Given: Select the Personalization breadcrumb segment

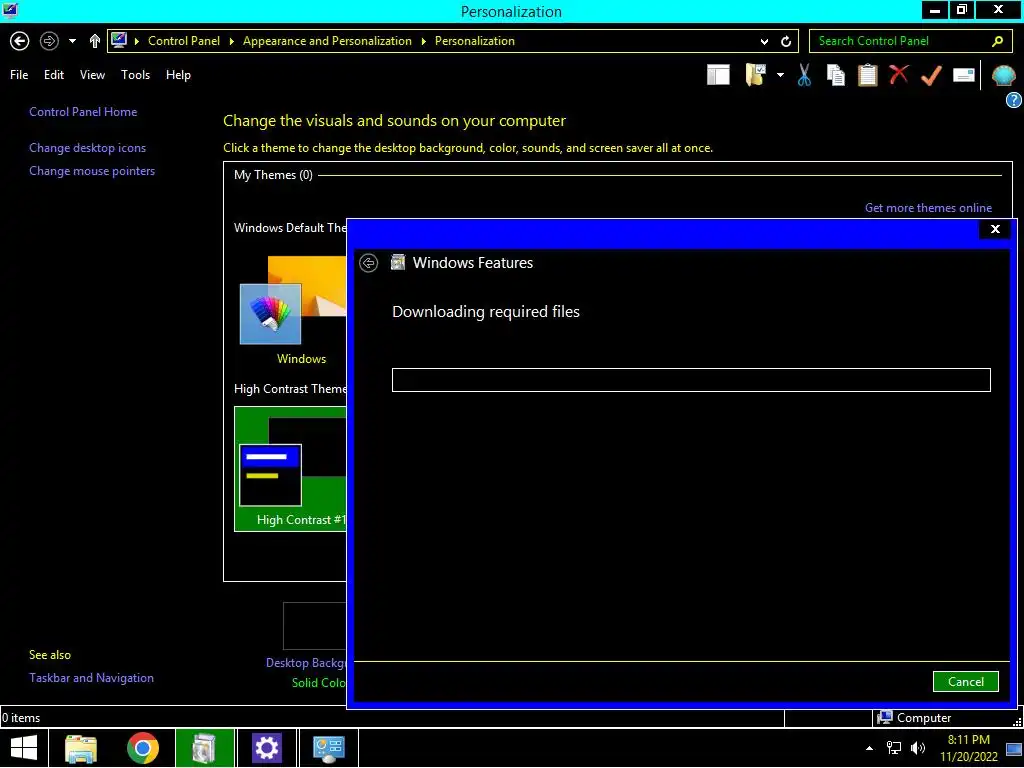Looking at the screenshot, I should [475, 41].
